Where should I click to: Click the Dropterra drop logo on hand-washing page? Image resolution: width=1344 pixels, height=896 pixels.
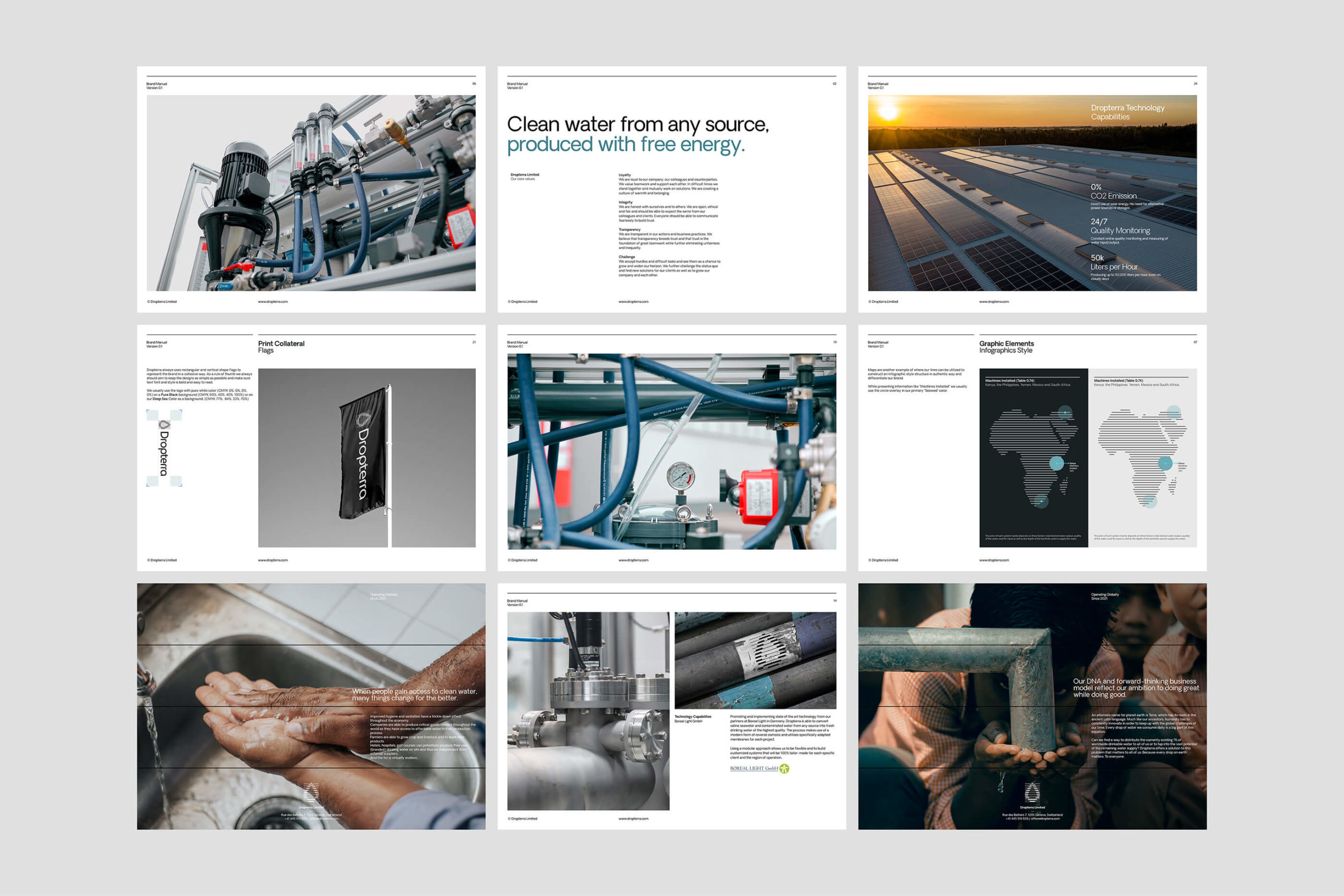[310, 793]
